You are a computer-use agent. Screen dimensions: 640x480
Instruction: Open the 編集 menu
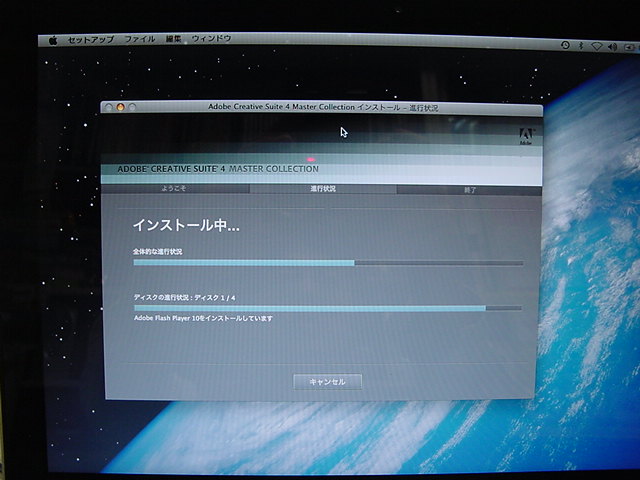[x=173, y=39]
